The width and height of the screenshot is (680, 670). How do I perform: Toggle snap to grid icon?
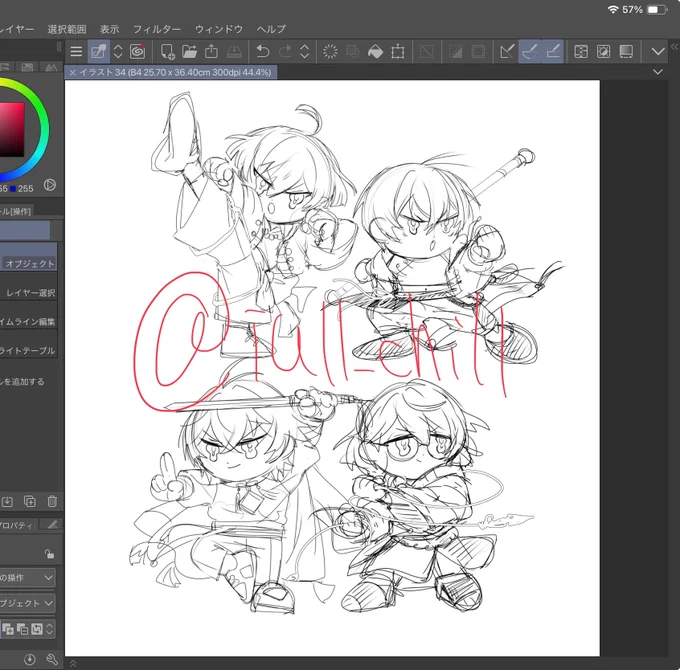click(552, 52)
